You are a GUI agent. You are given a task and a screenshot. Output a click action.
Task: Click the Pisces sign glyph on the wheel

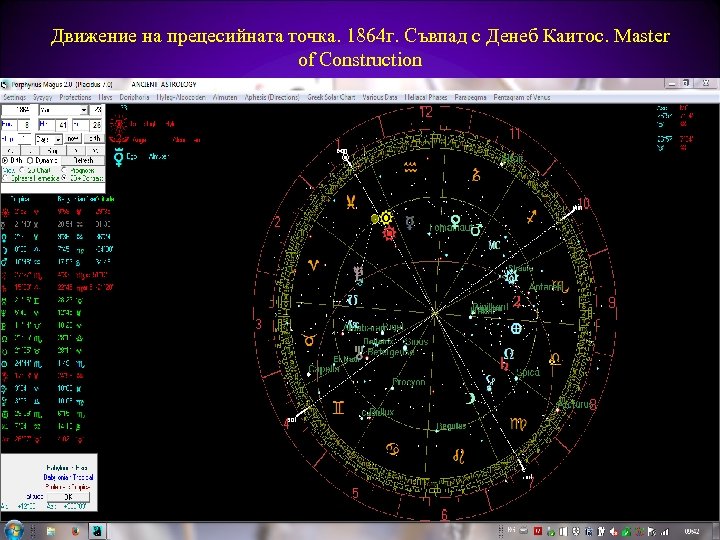pos(350,202)
